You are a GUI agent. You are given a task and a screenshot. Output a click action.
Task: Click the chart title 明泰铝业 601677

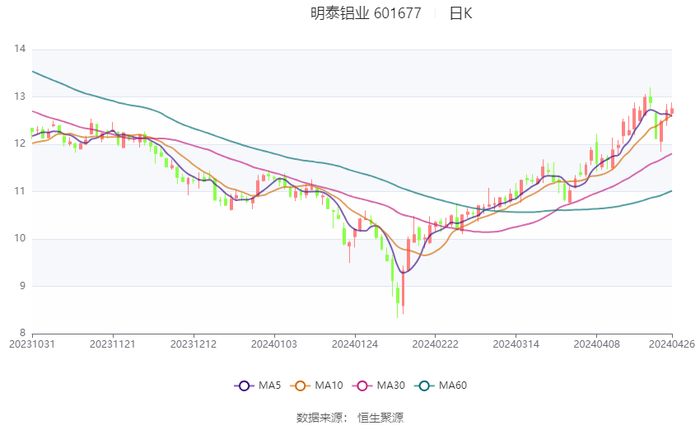point(366,14)
